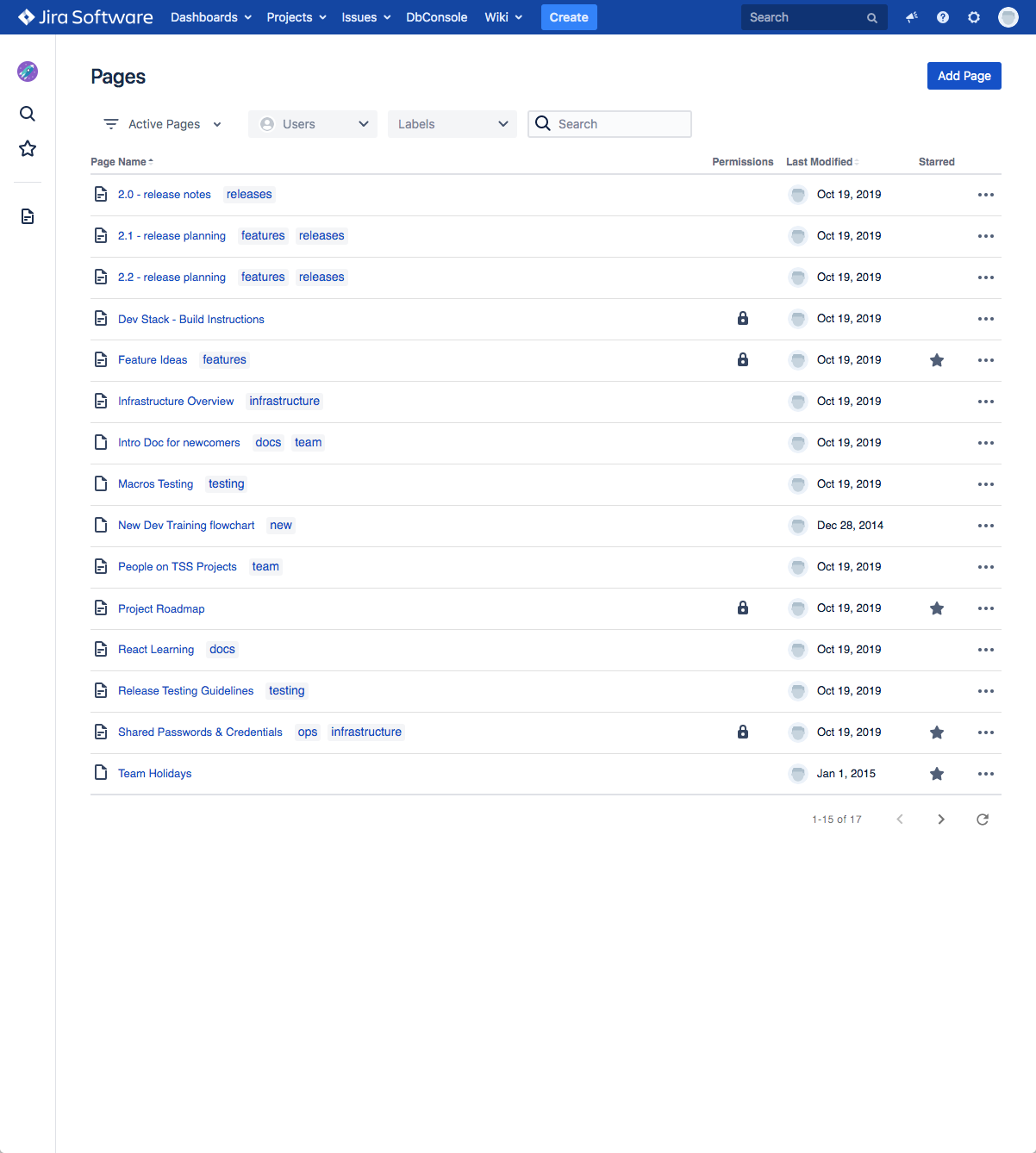Open the help question mark icon
The height and width of the screenshot is (1153, 1036).
pyautogui.click(x=943, y=17)
